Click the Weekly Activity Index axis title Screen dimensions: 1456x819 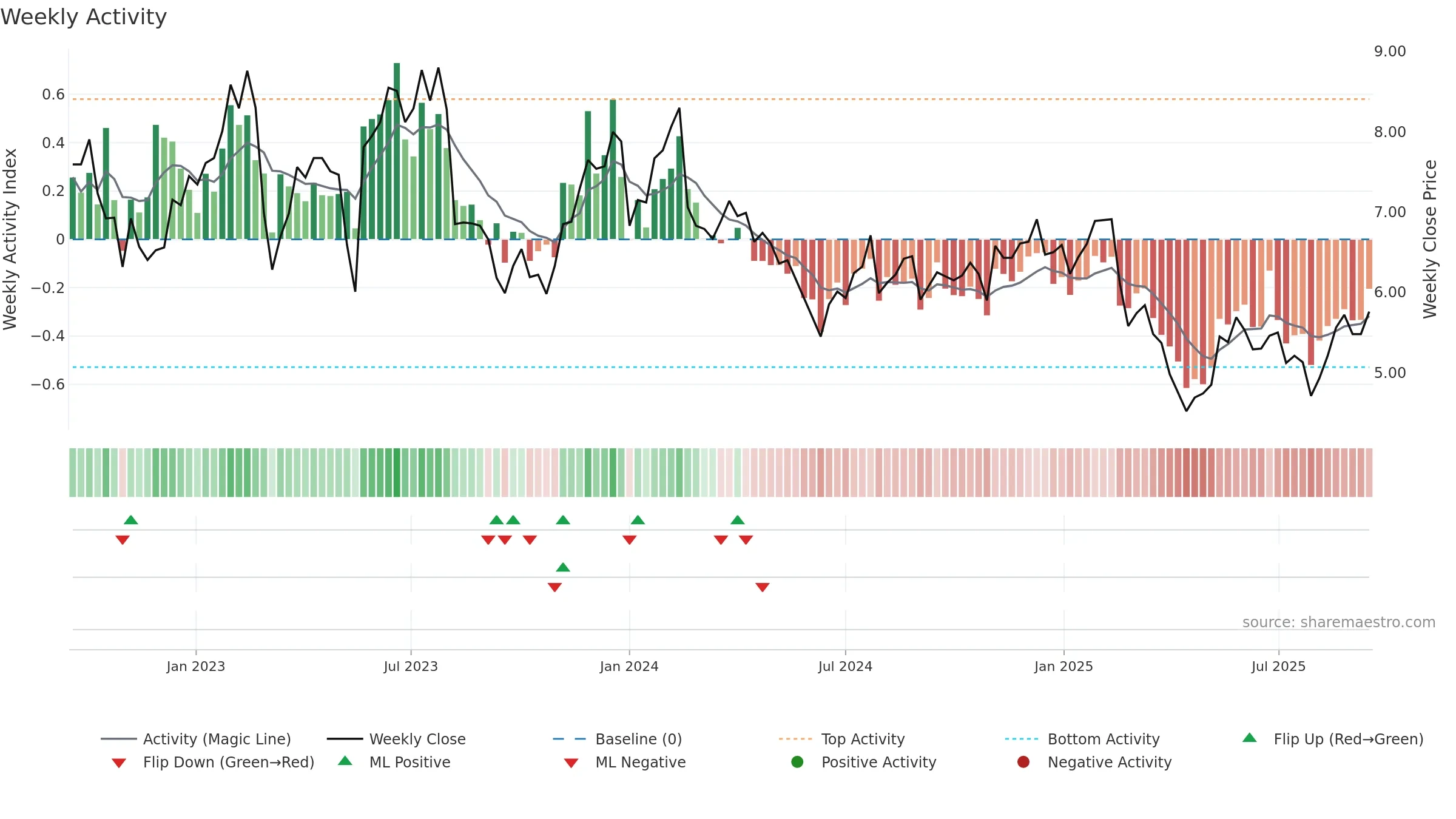10,239
